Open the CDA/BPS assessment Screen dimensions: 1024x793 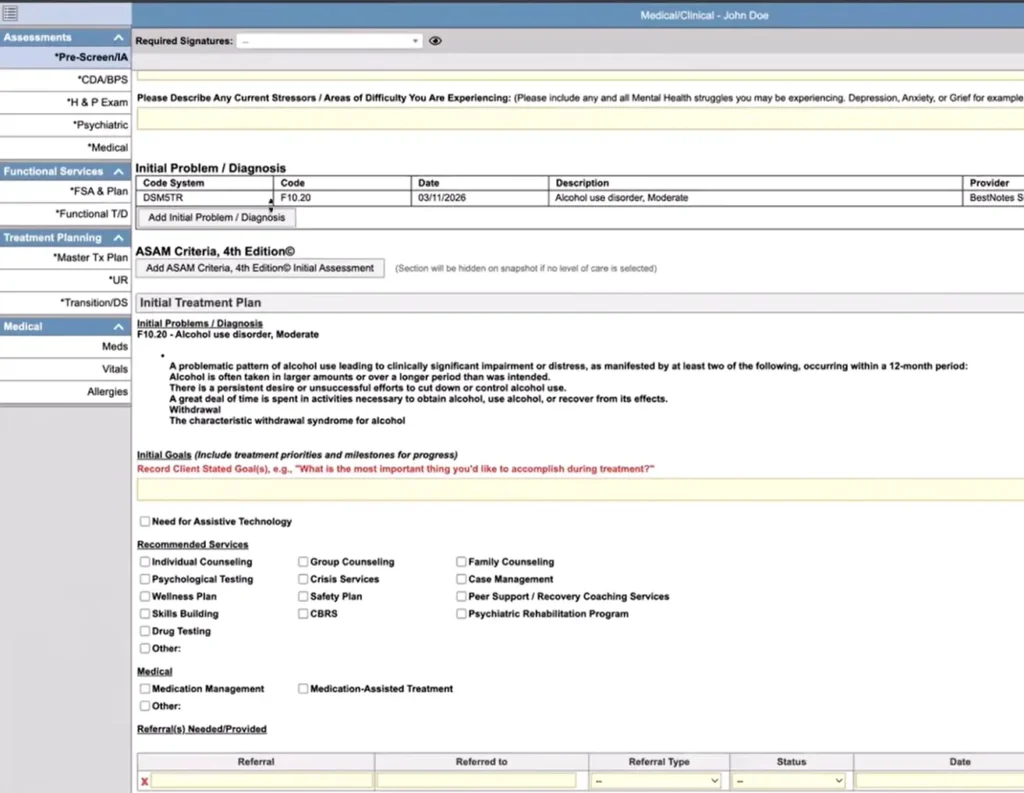[65, 80]
